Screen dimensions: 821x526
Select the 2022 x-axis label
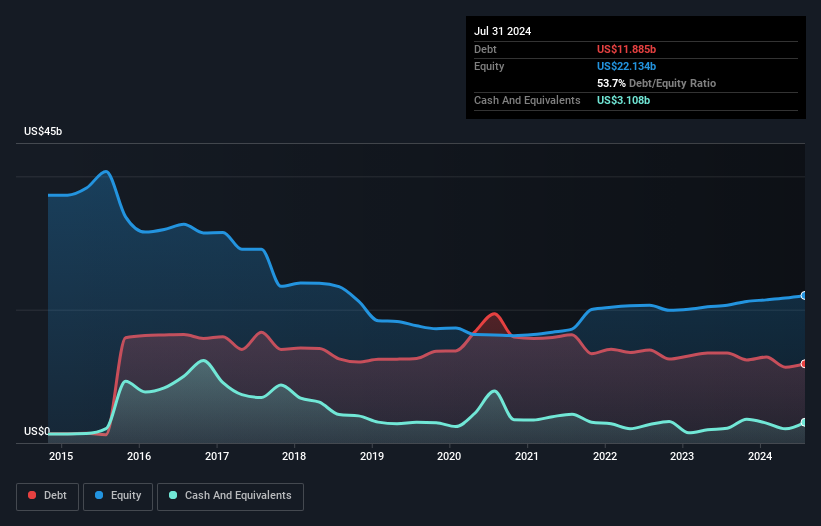(605, 456)
